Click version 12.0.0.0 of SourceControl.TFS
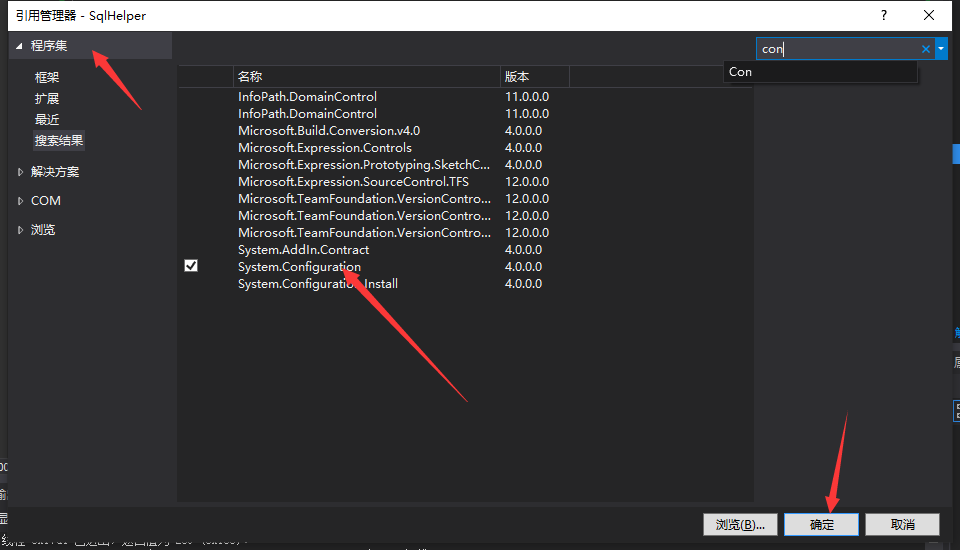 527,182
